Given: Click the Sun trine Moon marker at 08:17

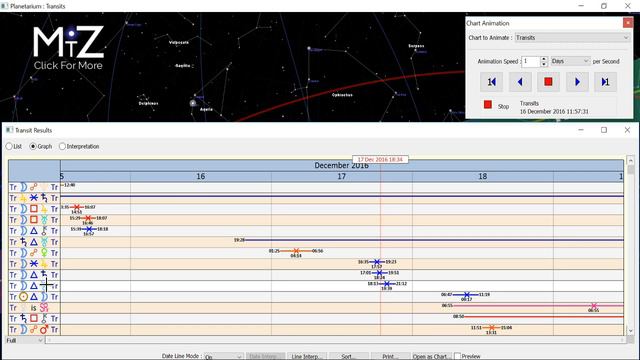Looking at the screenshot, I should (x=467, y=295).
